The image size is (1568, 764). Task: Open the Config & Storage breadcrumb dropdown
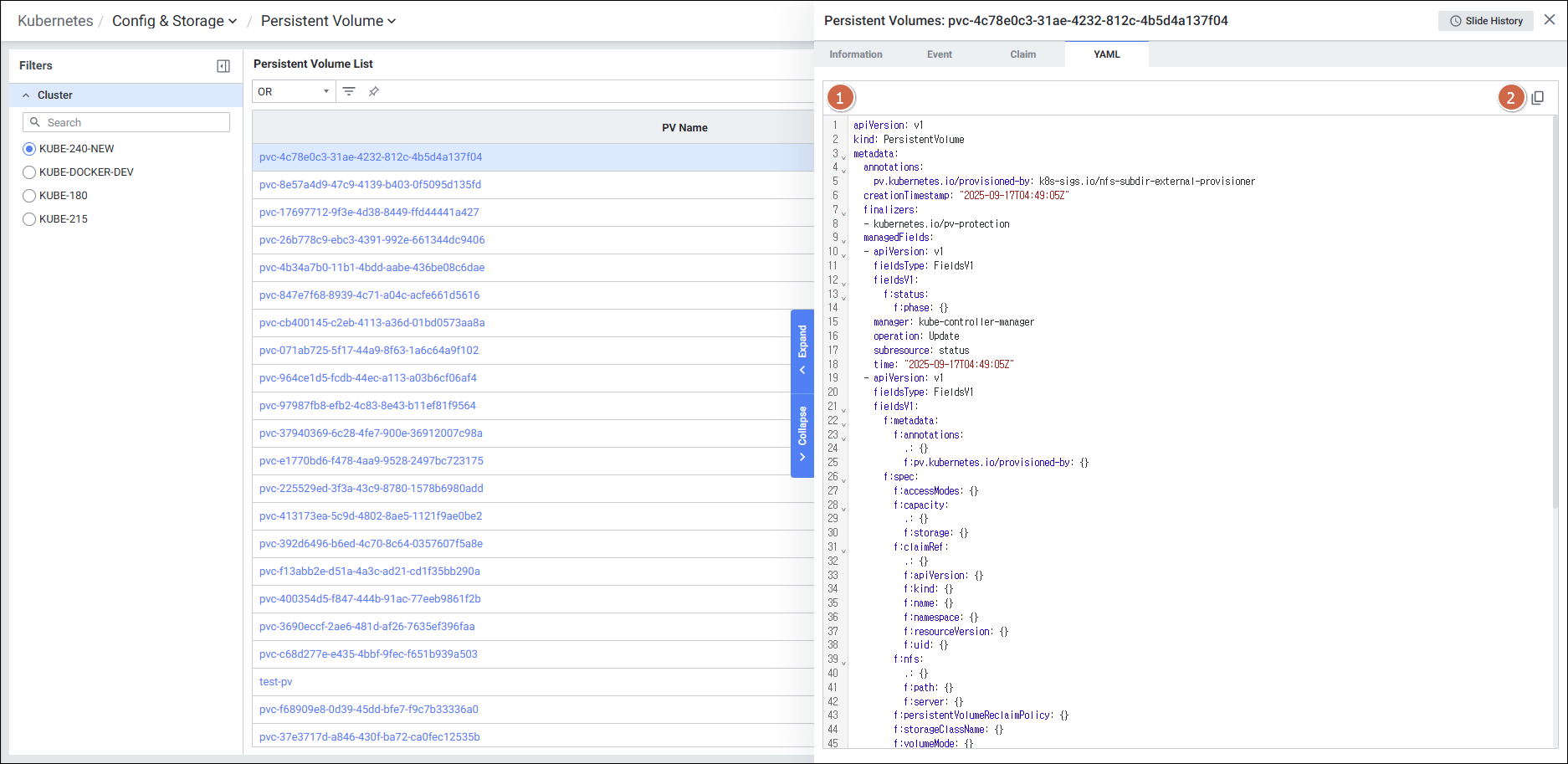click(x=174, y=21)
